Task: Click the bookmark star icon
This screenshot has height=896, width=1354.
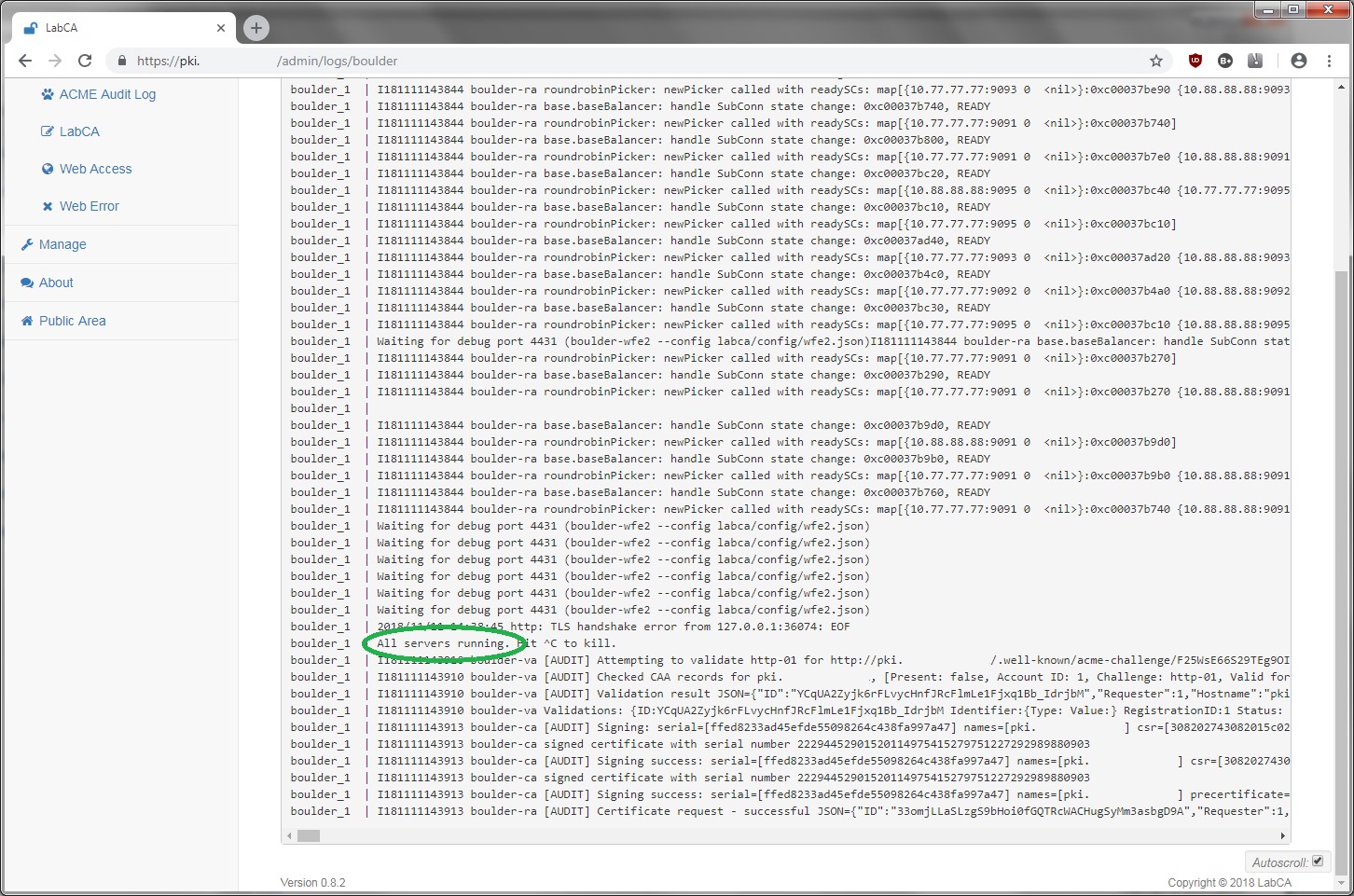Action: pyautogui.click(x=1156, y=60)
